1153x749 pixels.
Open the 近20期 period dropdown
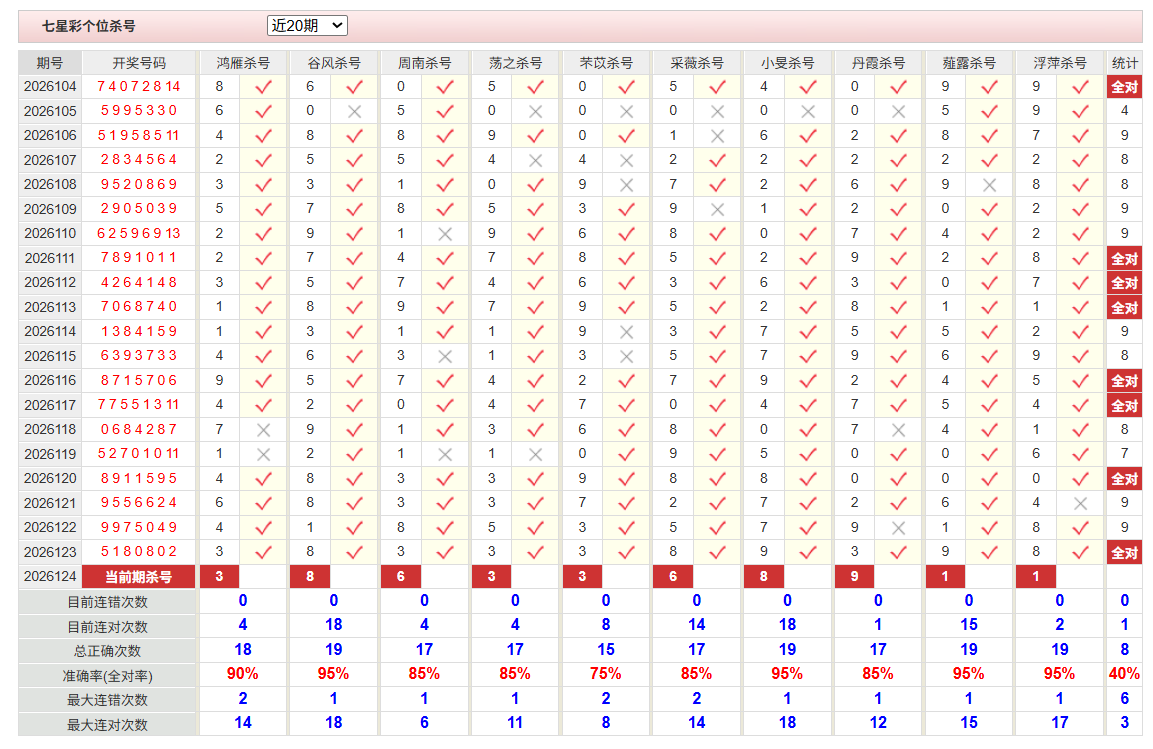click(307, 26)
